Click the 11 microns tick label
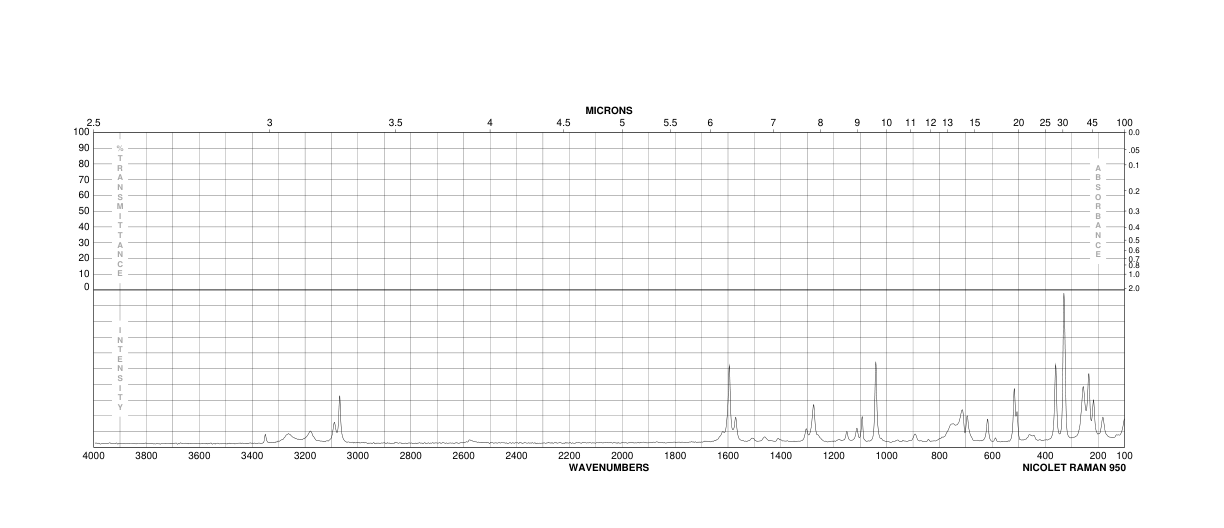 (911, 122)
